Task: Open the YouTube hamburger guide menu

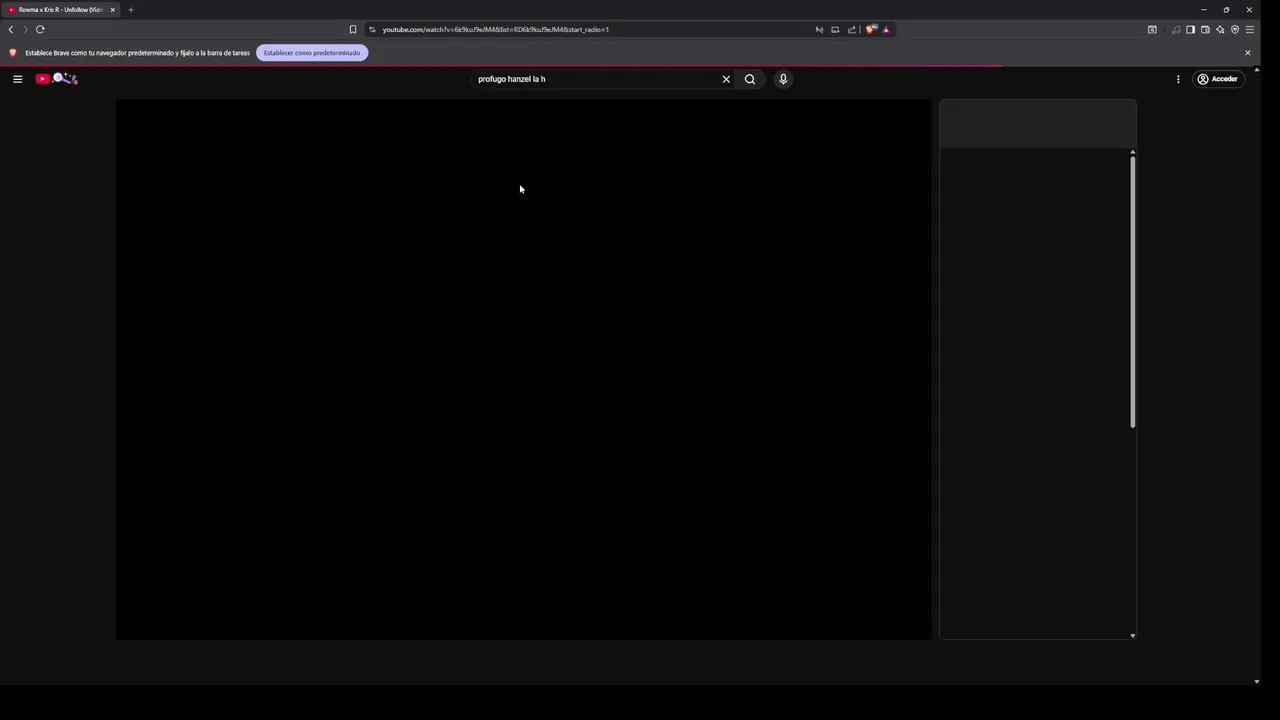Action: click(x=17, y=79)
